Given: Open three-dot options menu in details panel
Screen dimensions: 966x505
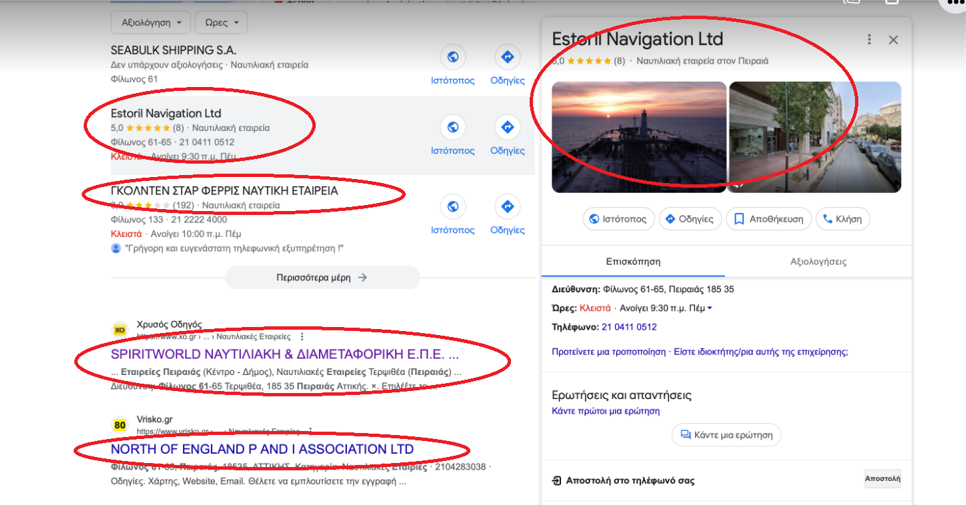Looking at the screenshot, I should click(x=869, y=40).
